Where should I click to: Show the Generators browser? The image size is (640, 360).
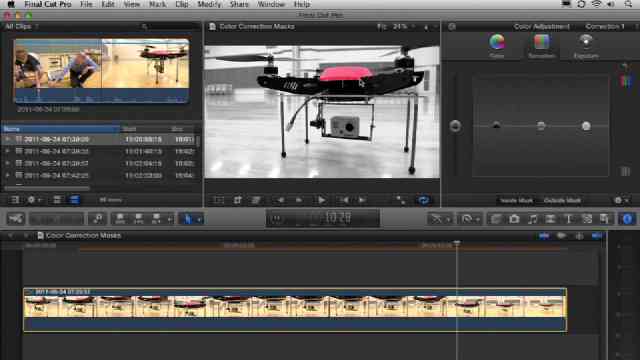tap(587, 219)
